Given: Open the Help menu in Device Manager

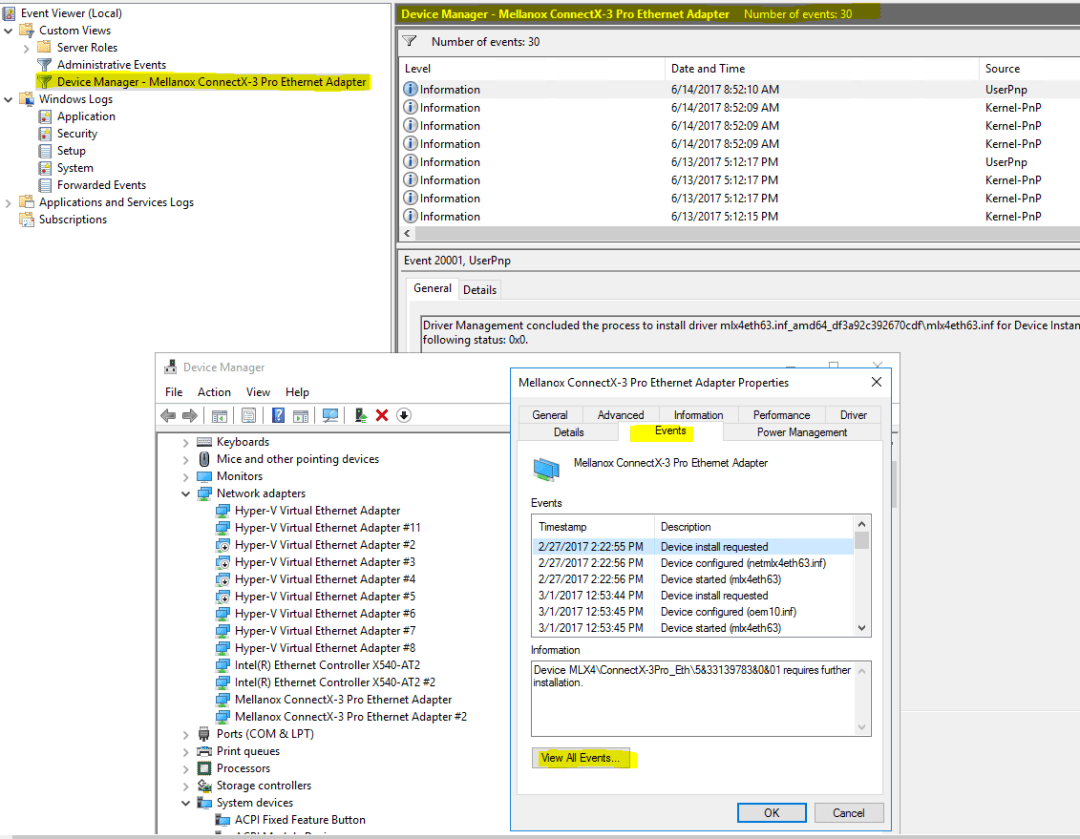Looking at the screenshot, I should pos(297,392).
